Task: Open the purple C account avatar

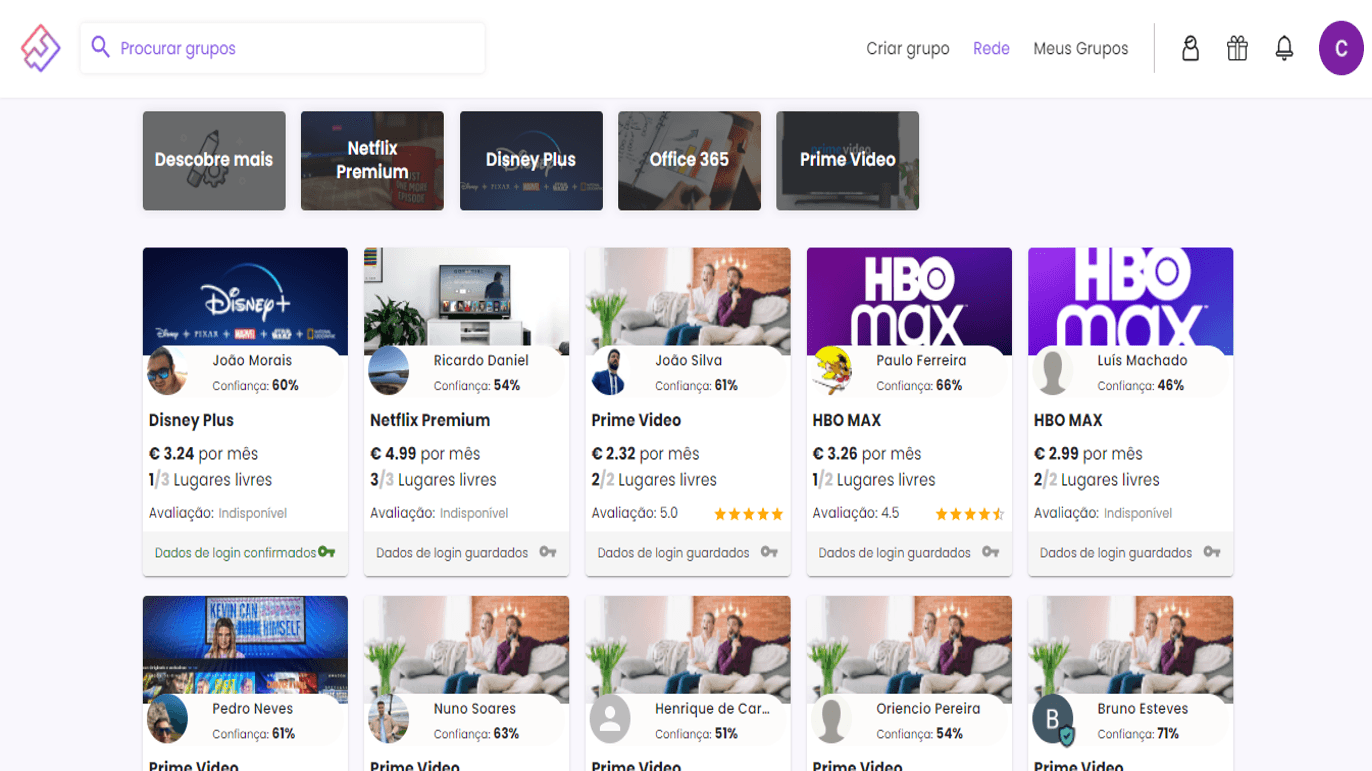Action: [x=1341, y=48]
